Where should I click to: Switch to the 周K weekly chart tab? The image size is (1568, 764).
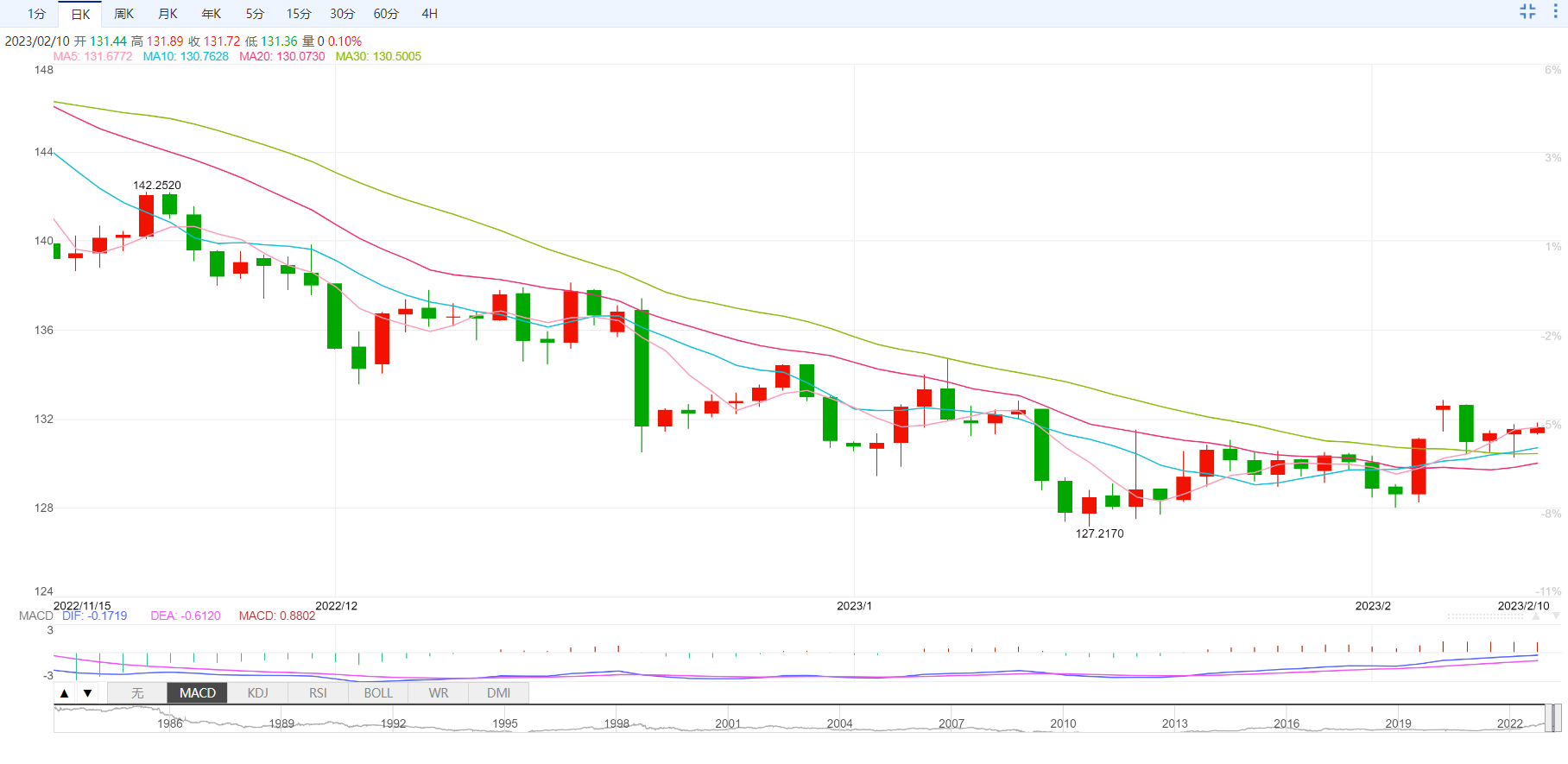pos(123,14)
